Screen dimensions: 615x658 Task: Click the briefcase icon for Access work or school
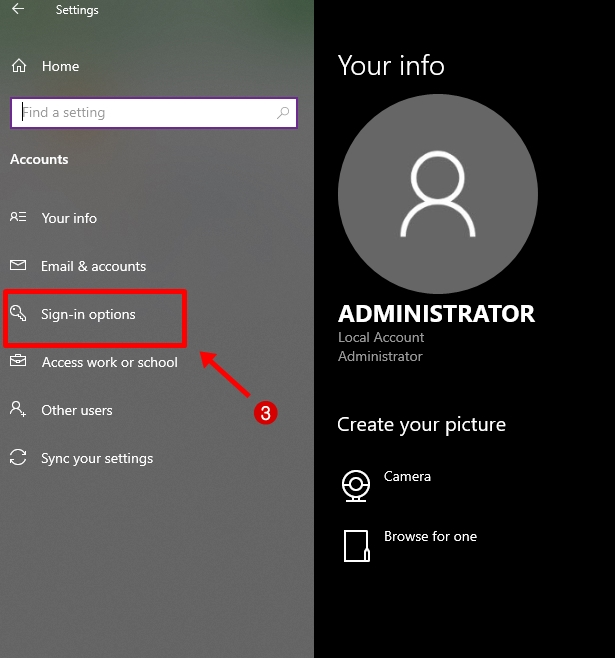tap(18, 361)
